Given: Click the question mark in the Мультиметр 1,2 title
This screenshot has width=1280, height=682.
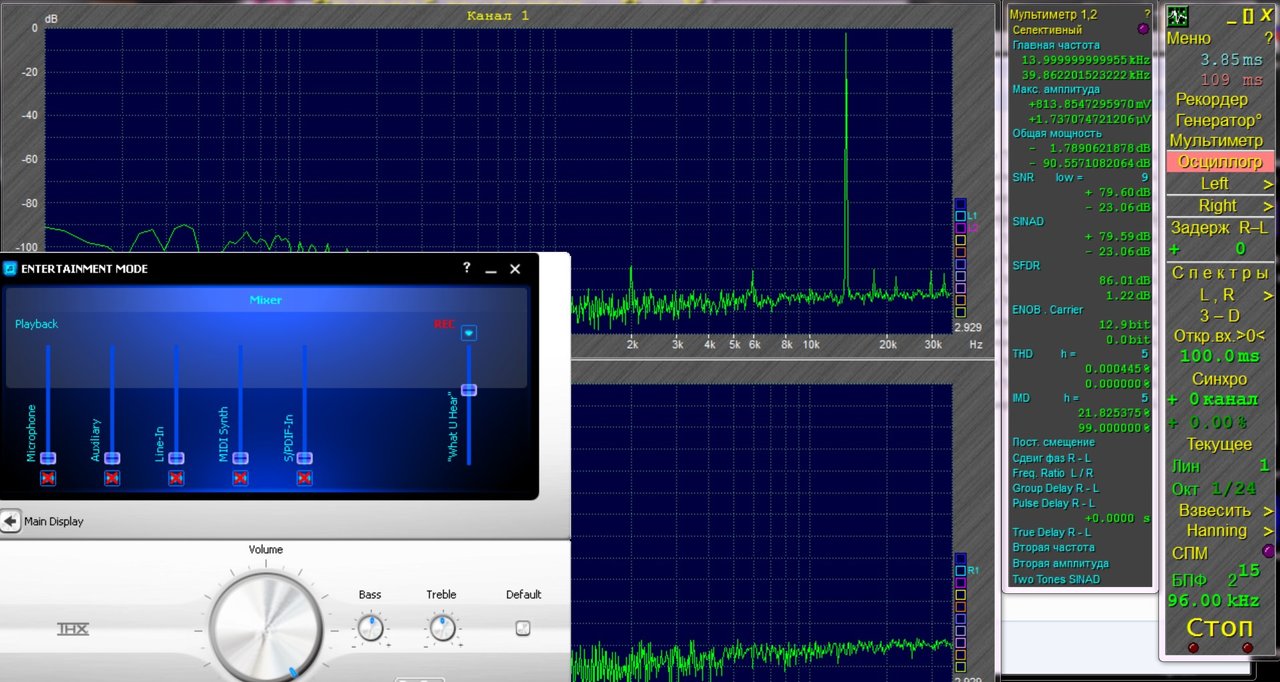Looking at the screenshot, I should [1147, 14].
